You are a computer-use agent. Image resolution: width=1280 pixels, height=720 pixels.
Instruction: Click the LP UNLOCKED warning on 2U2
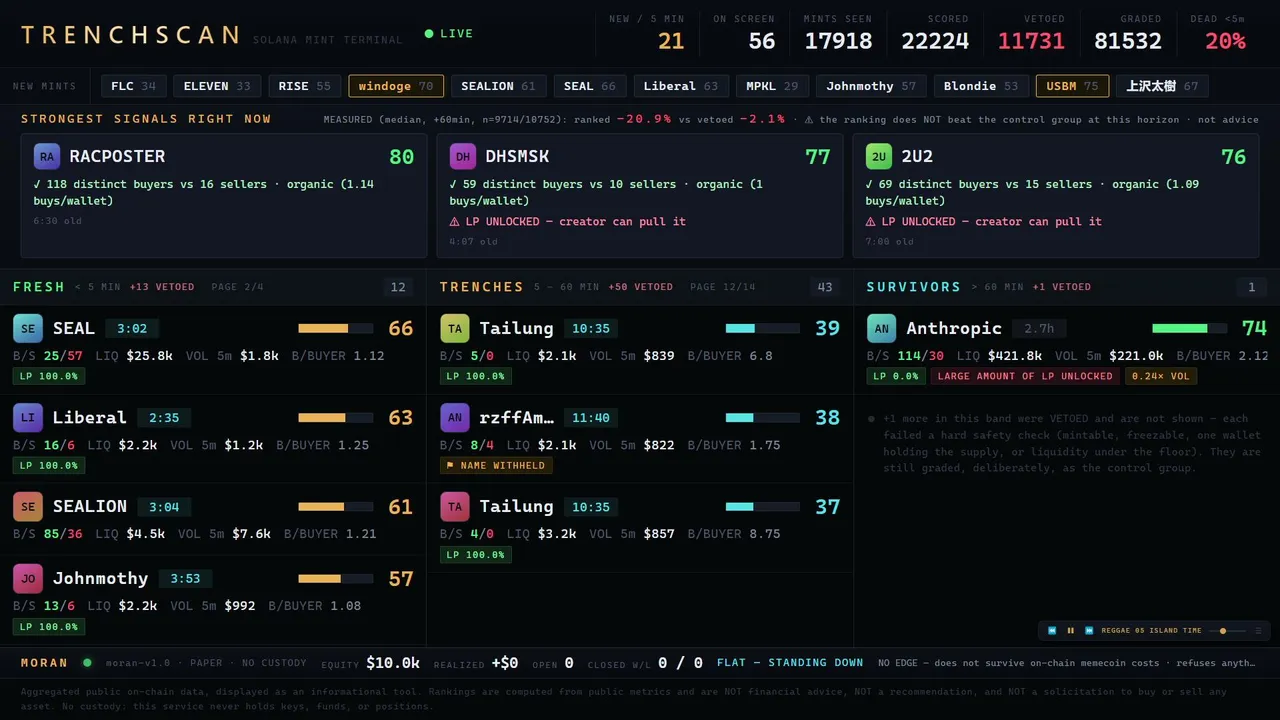pos(984,221)
